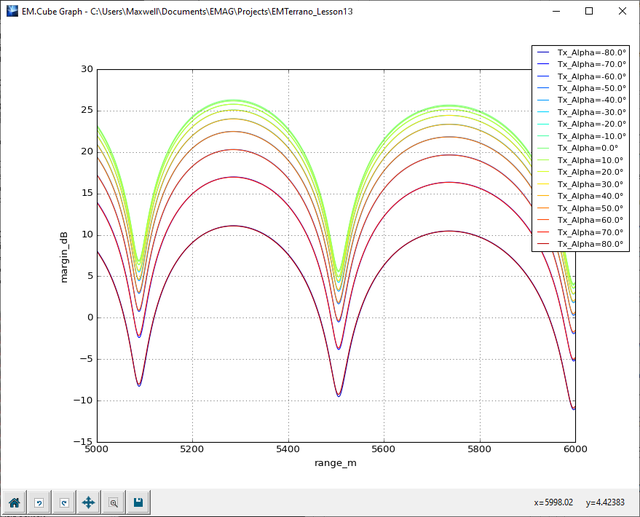Click the Tx_Alpha=0.0° legend label
The width and height of the screenshot is (640, 517).
[590, 148]
